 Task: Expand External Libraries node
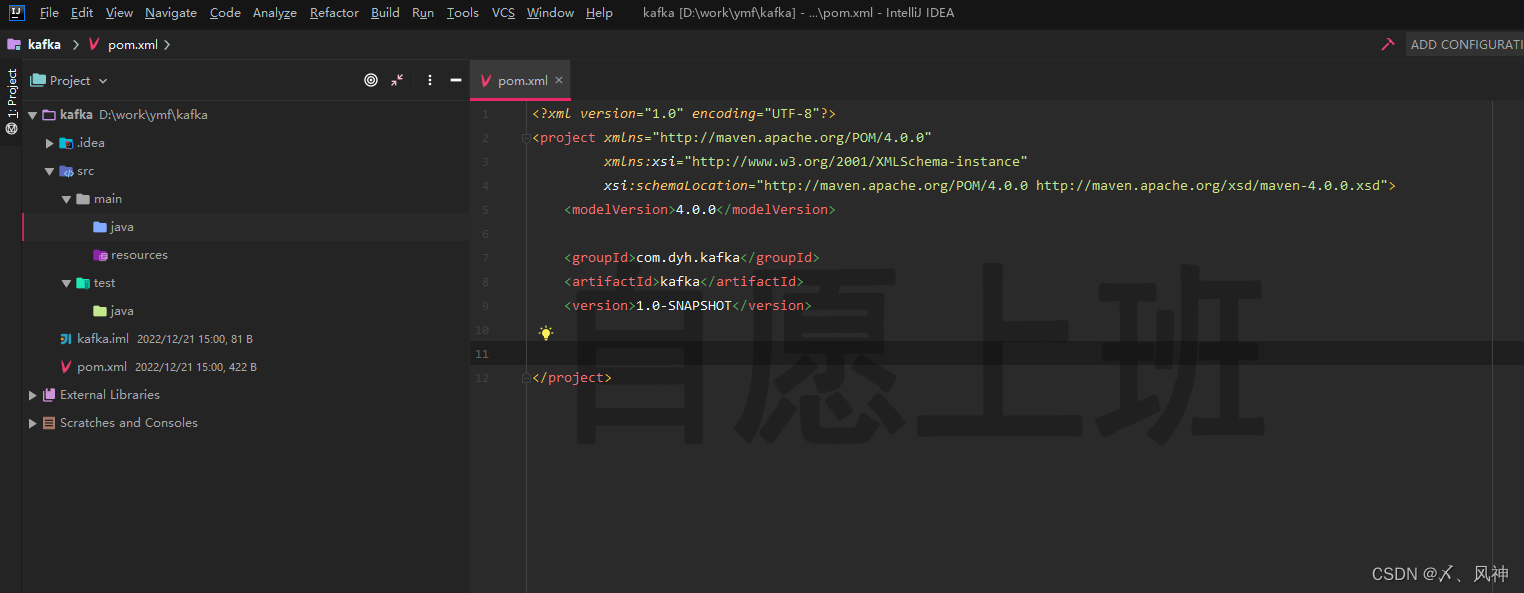(33, 395)
